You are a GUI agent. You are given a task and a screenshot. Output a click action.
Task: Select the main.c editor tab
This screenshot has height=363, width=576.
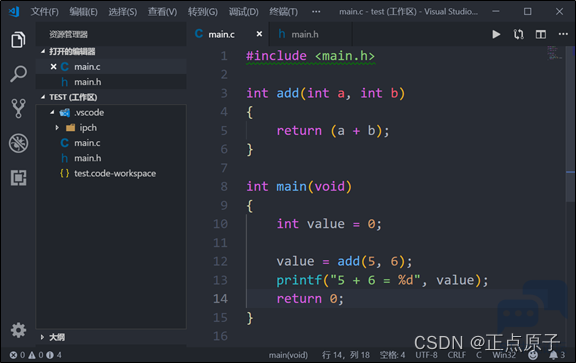click(x=228, y=34)
